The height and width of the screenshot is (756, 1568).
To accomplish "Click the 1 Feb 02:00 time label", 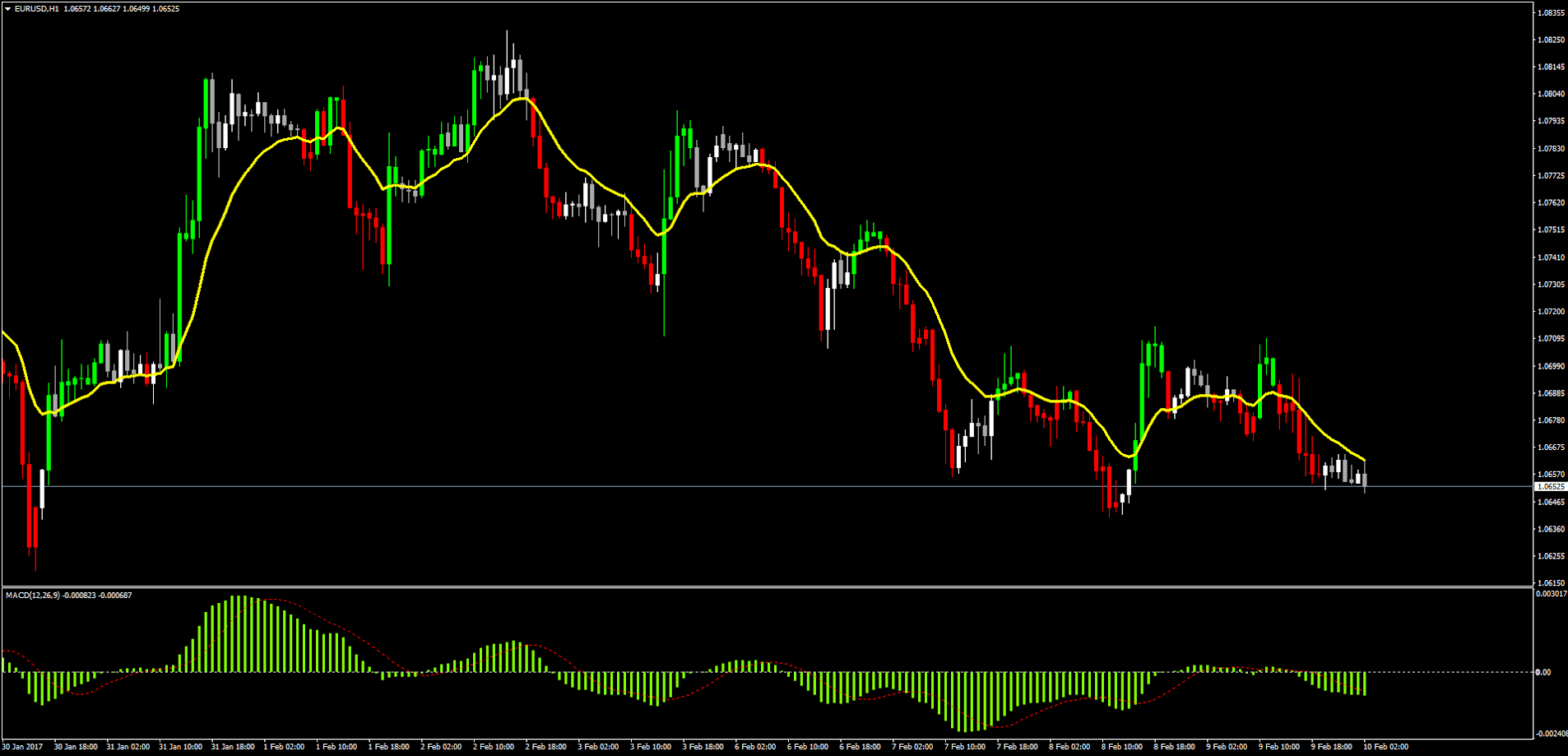I will [284, 747].
